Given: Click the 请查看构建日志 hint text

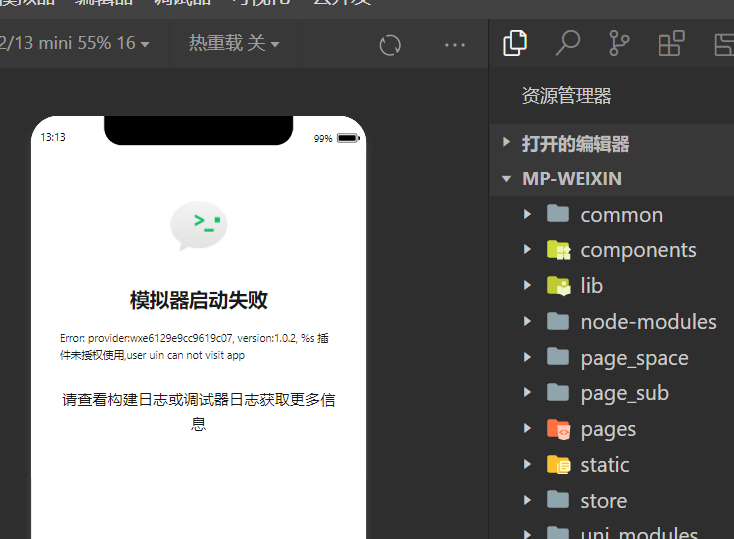Looking at the screenshot, I should (198, 412).
